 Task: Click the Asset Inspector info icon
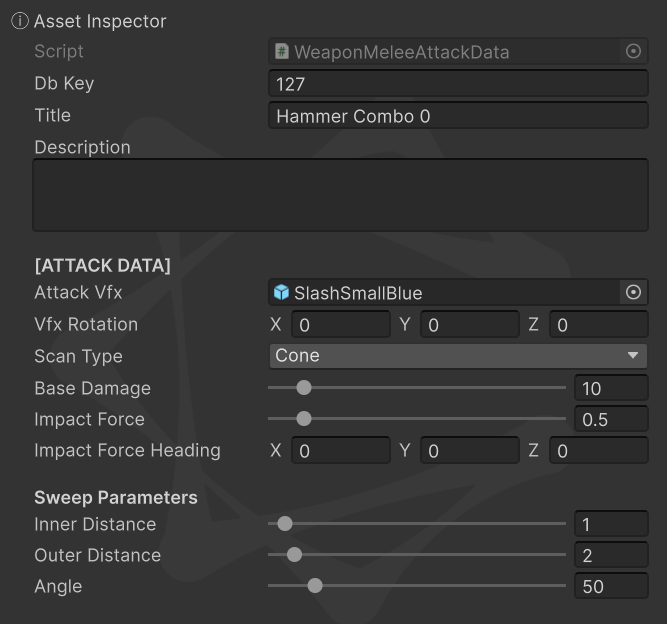[20, 21]
